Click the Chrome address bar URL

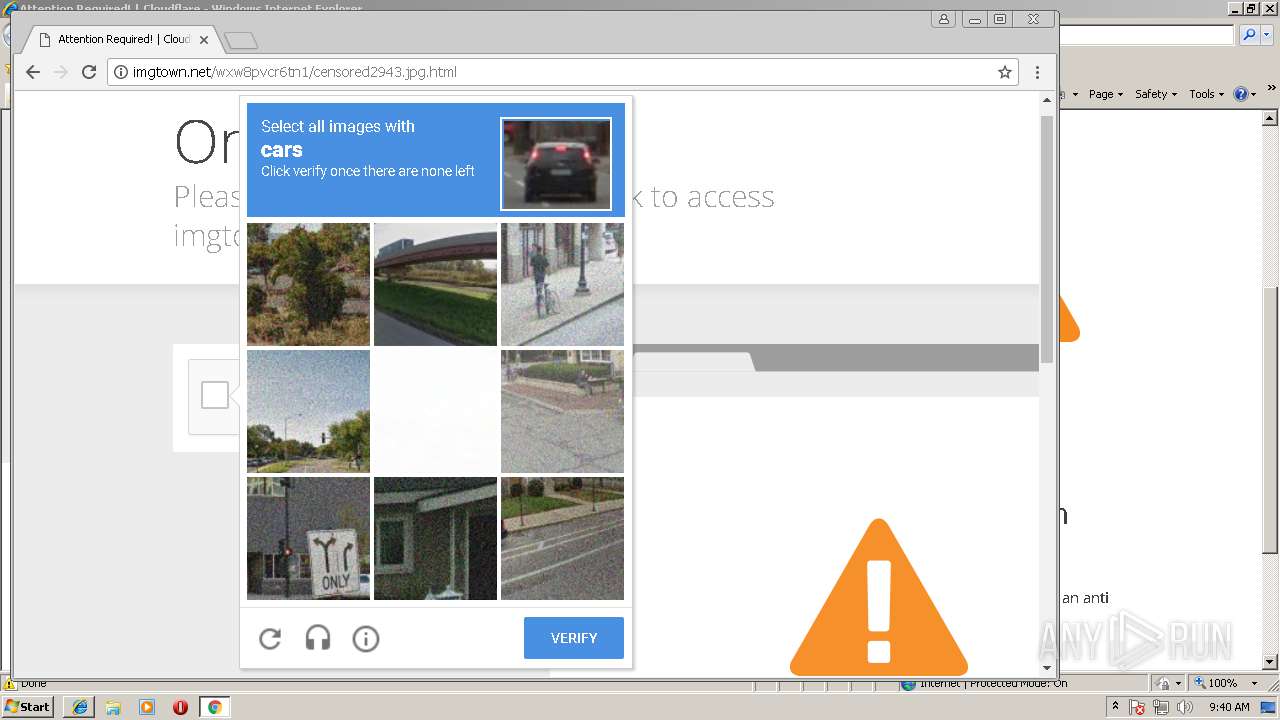pyautogui.click(x=295, y=72)
